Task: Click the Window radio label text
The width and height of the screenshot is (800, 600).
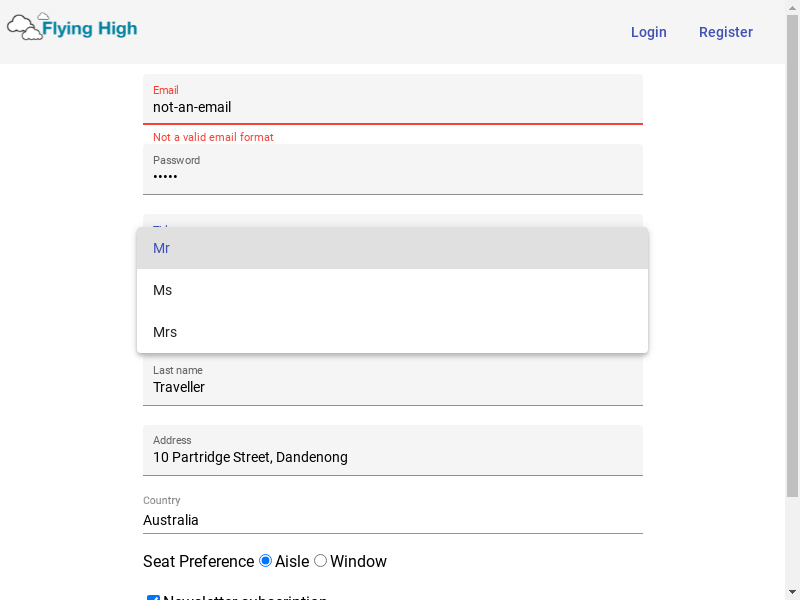Action: coord(358,561)
